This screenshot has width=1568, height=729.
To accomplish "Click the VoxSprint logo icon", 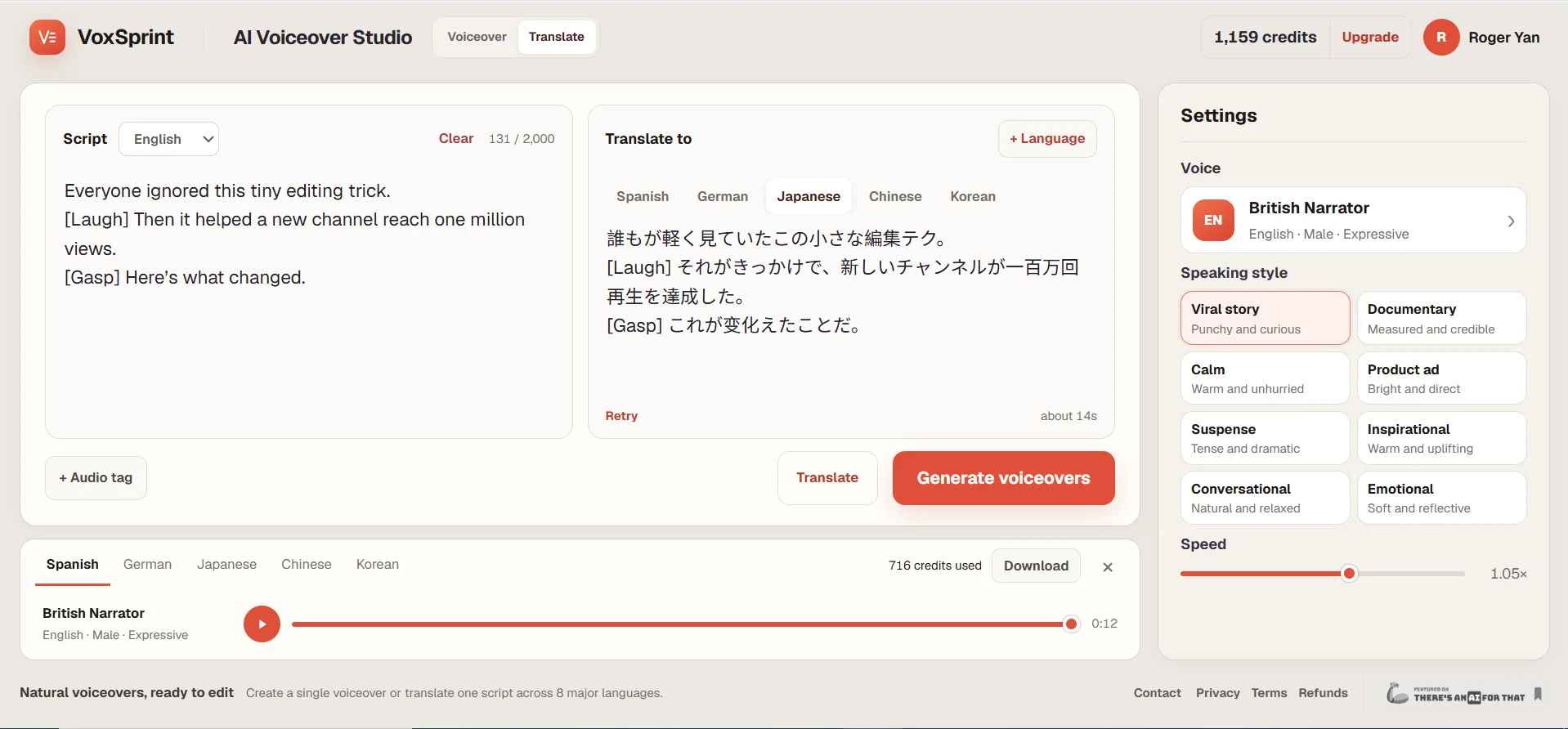I will point(47,38).
